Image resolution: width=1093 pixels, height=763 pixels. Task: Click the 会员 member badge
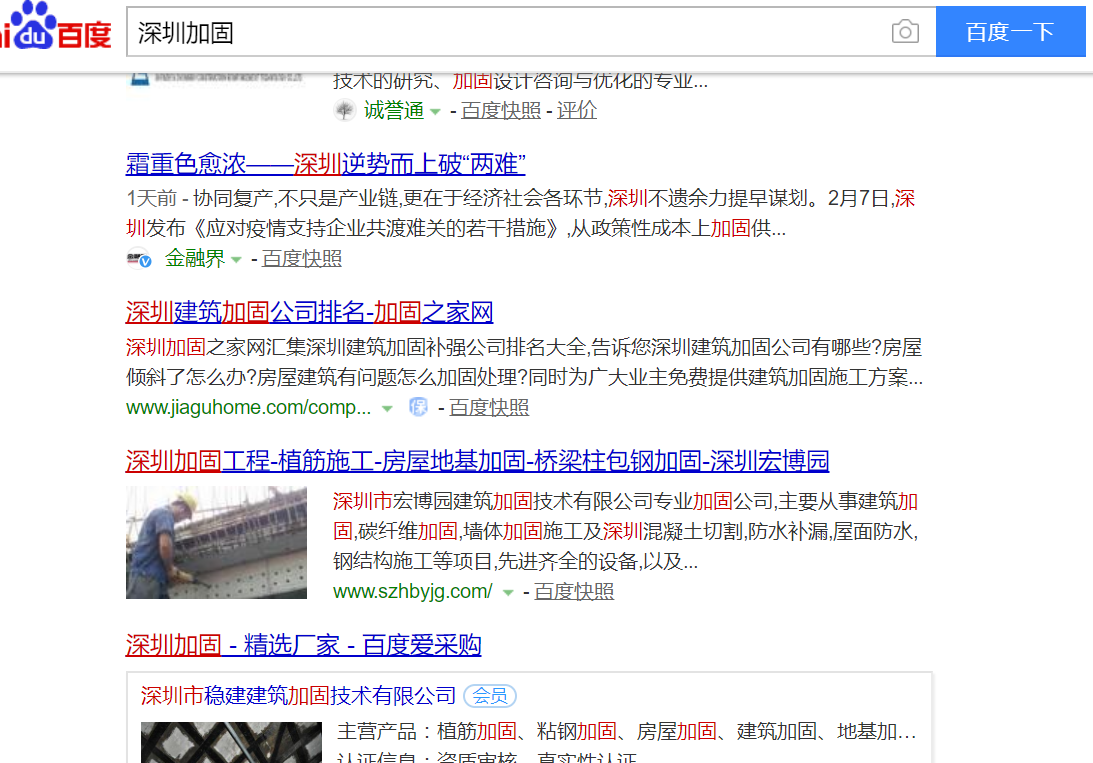[490, 695]
